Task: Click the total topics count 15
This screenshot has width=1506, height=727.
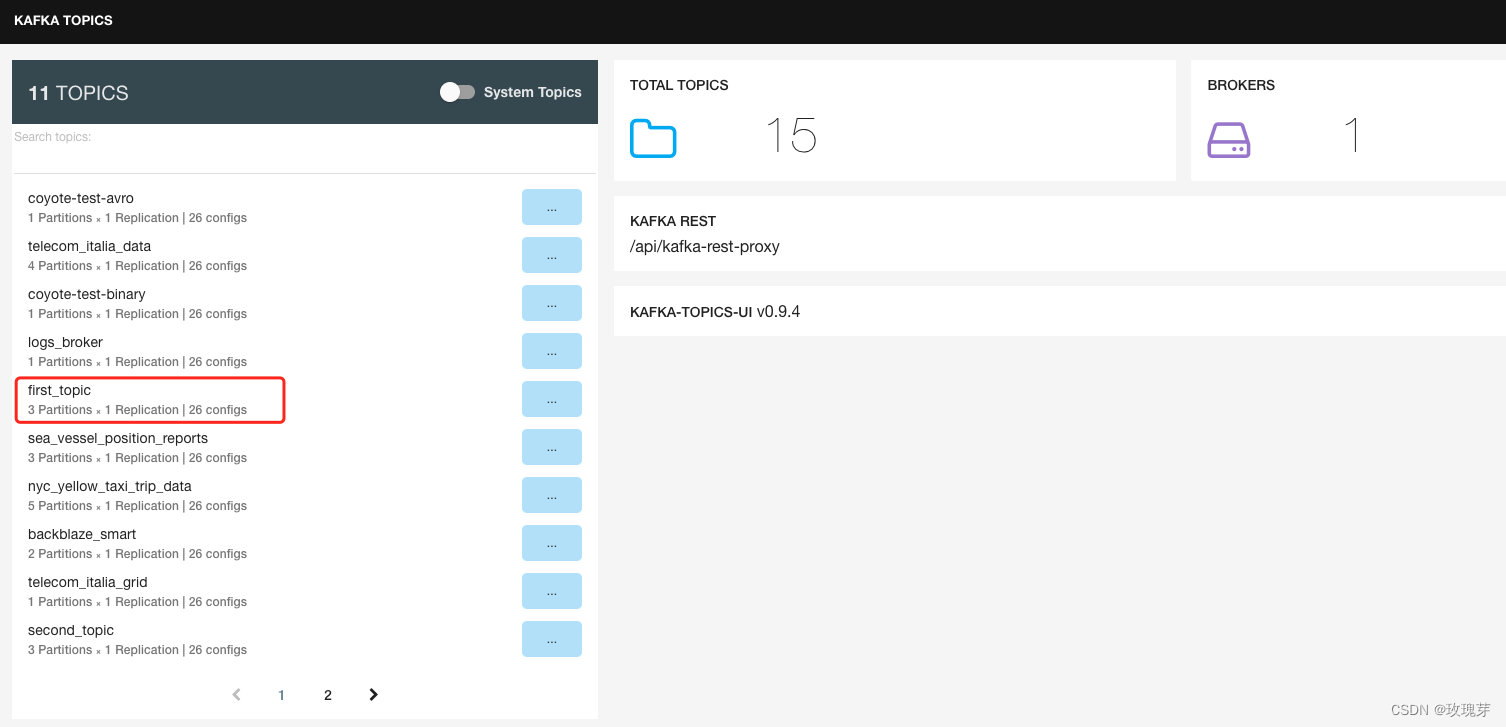Action: [x=791, y=135]
